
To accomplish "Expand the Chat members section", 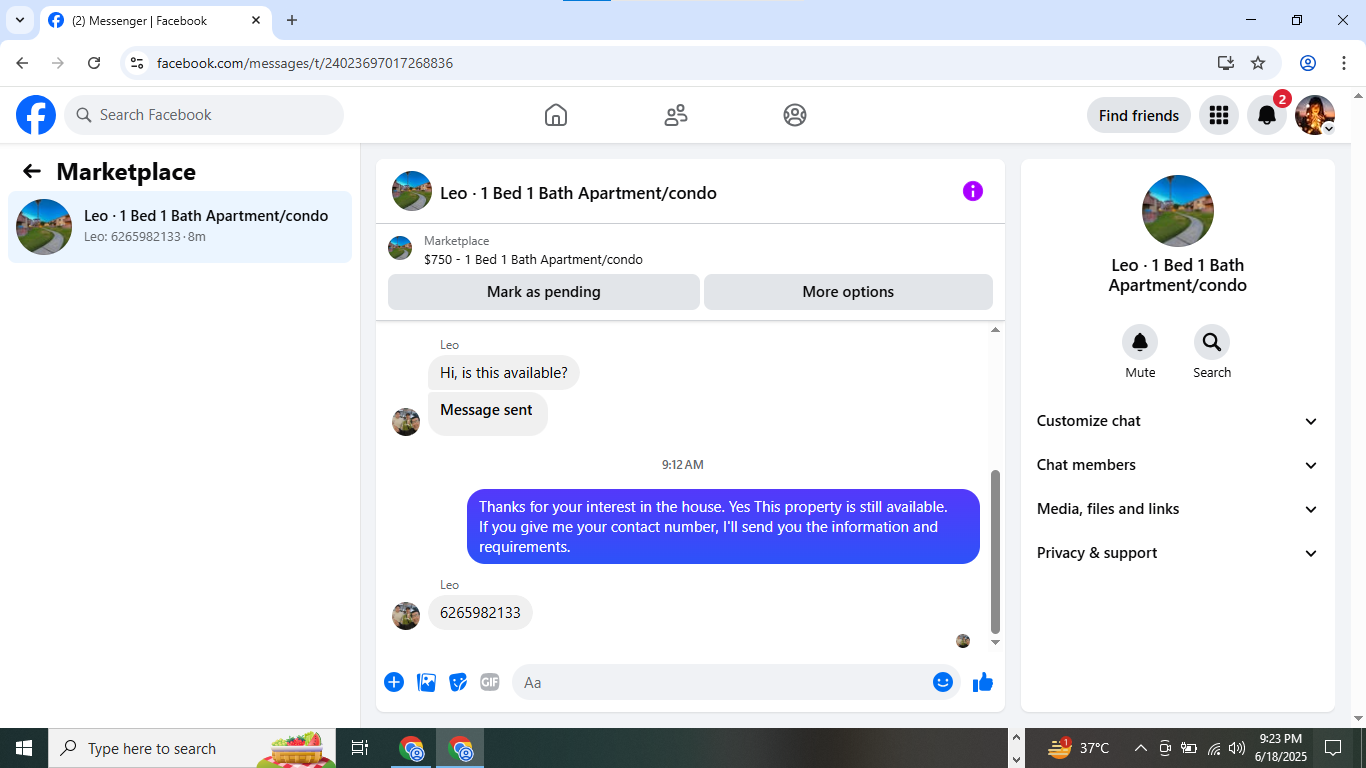I will pyautogui.click(x=1178, y=465).
